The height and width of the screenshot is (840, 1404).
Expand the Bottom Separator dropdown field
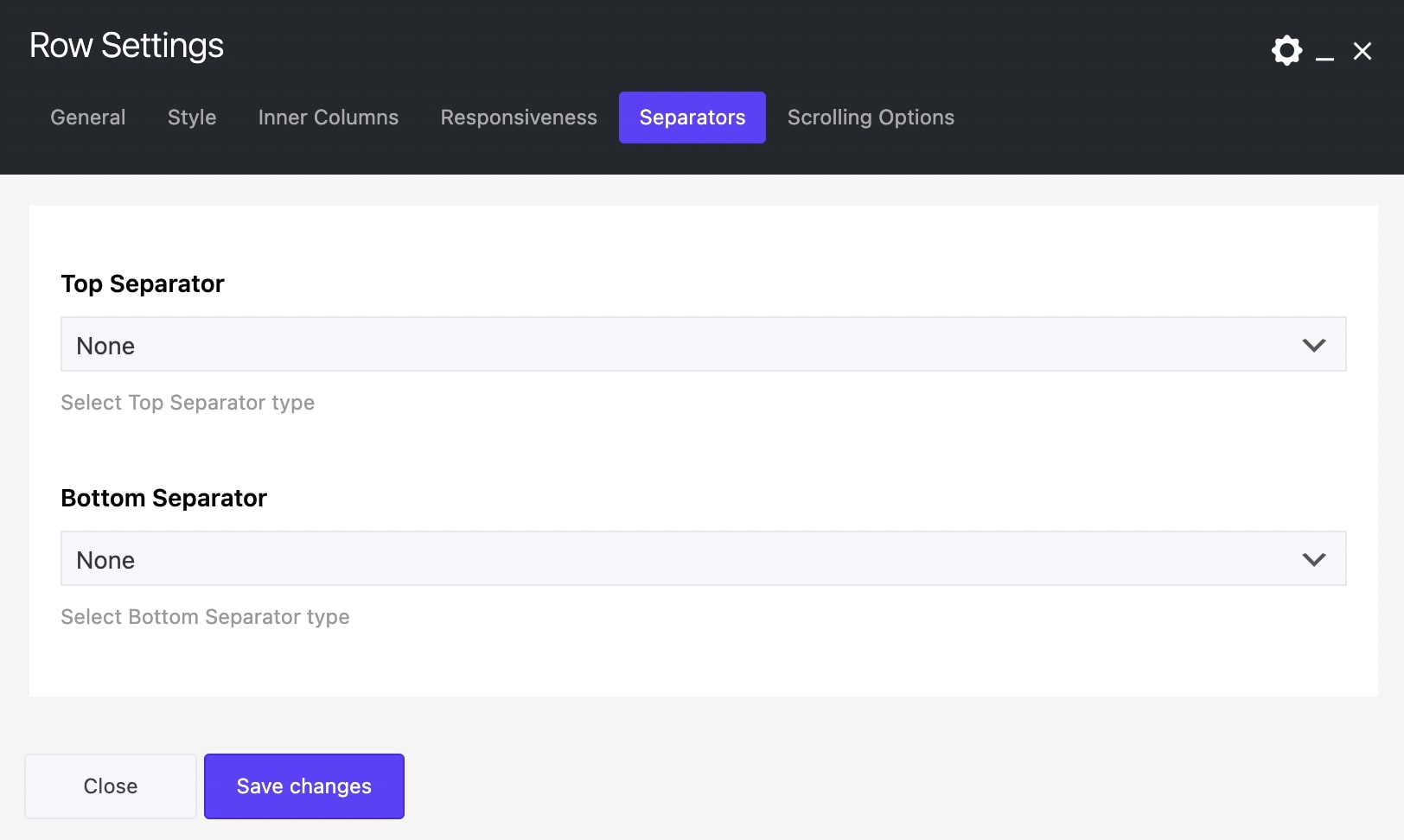coord(674,559)
